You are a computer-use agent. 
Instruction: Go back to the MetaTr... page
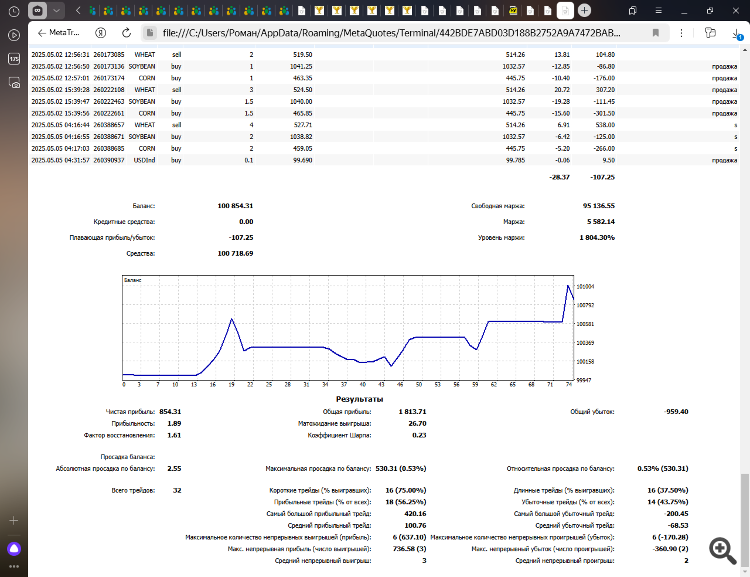click(58, 33)
